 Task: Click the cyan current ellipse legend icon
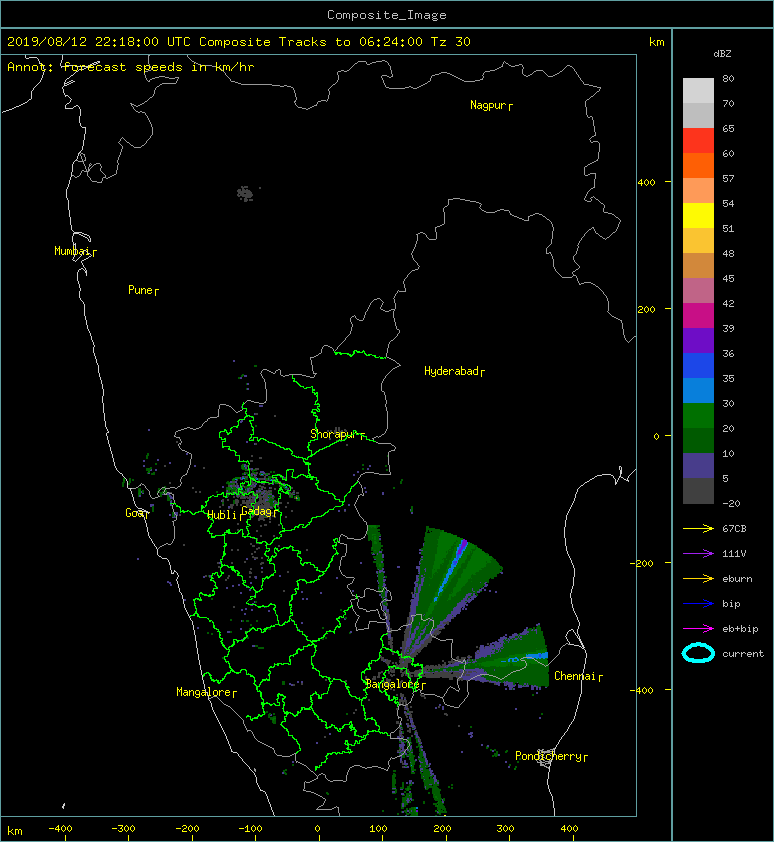point(698,653)
